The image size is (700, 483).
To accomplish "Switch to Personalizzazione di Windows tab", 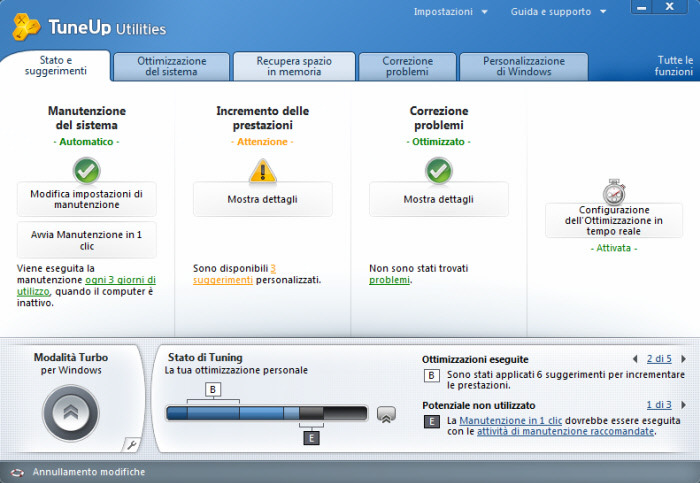I will (524, 67).
